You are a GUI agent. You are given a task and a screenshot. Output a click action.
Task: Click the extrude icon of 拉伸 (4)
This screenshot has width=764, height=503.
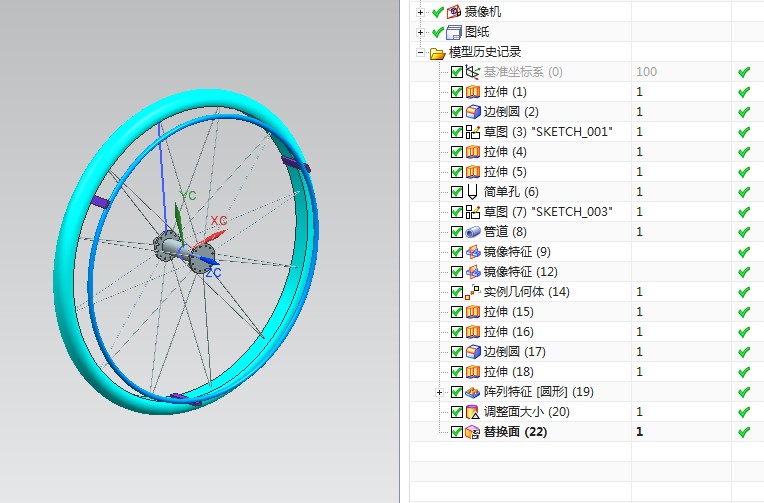click(473, 152)
